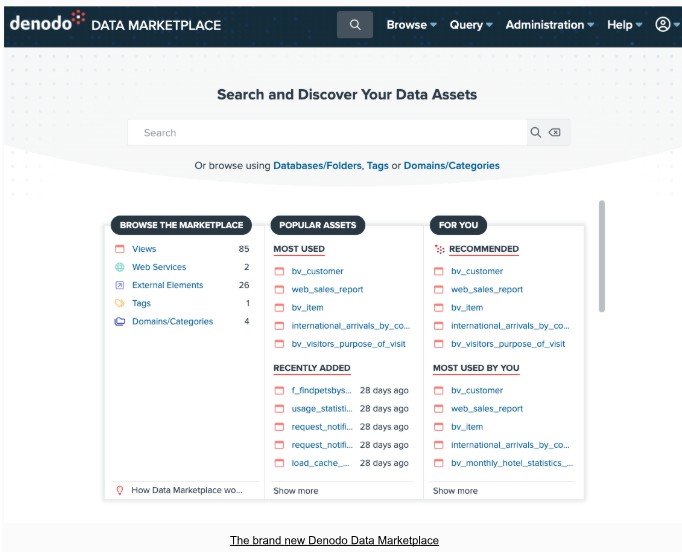Click the External Elements icon
Viewport: 682px width, 552px height.
(120, 285)
